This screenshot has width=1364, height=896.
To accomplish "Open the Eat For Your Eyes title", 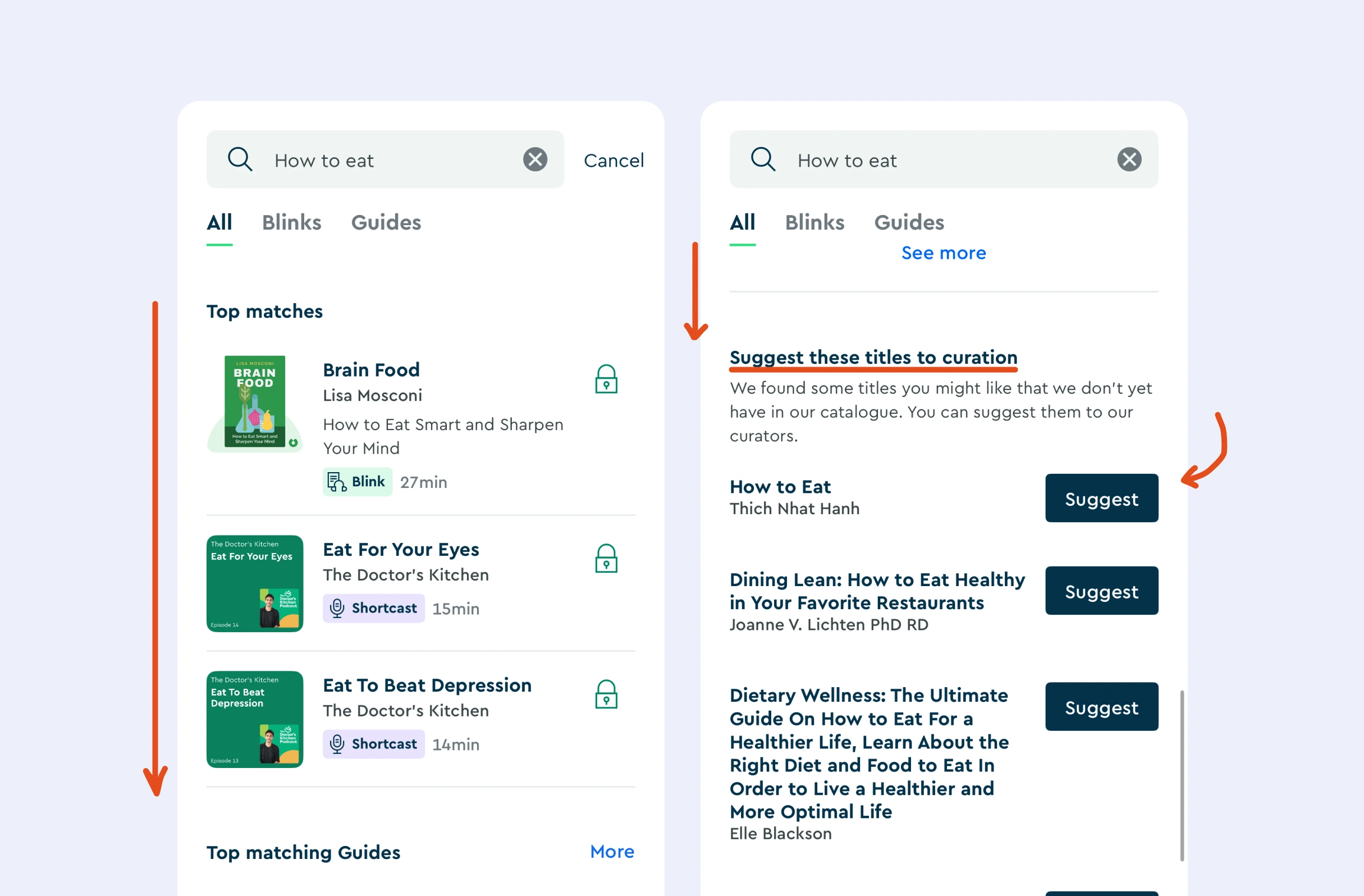I will [401, 549].
